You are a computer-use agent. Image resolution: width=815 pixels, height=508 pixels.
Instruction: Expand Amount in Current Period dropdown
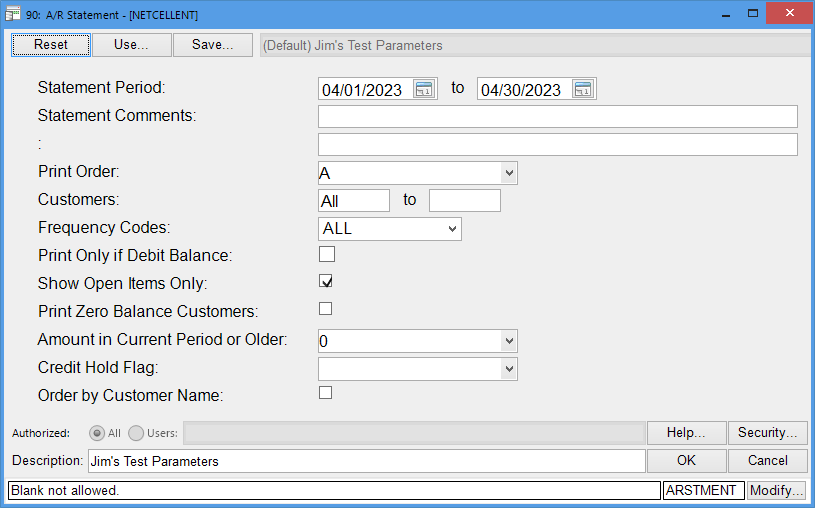(509, 341)
